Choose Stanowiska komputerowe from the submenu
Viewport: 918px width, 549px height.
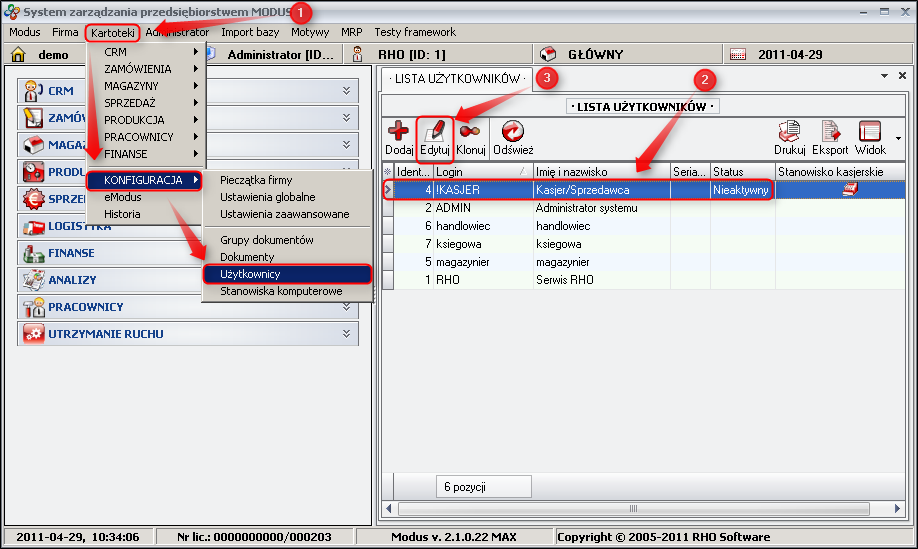[x=287, y=291]
